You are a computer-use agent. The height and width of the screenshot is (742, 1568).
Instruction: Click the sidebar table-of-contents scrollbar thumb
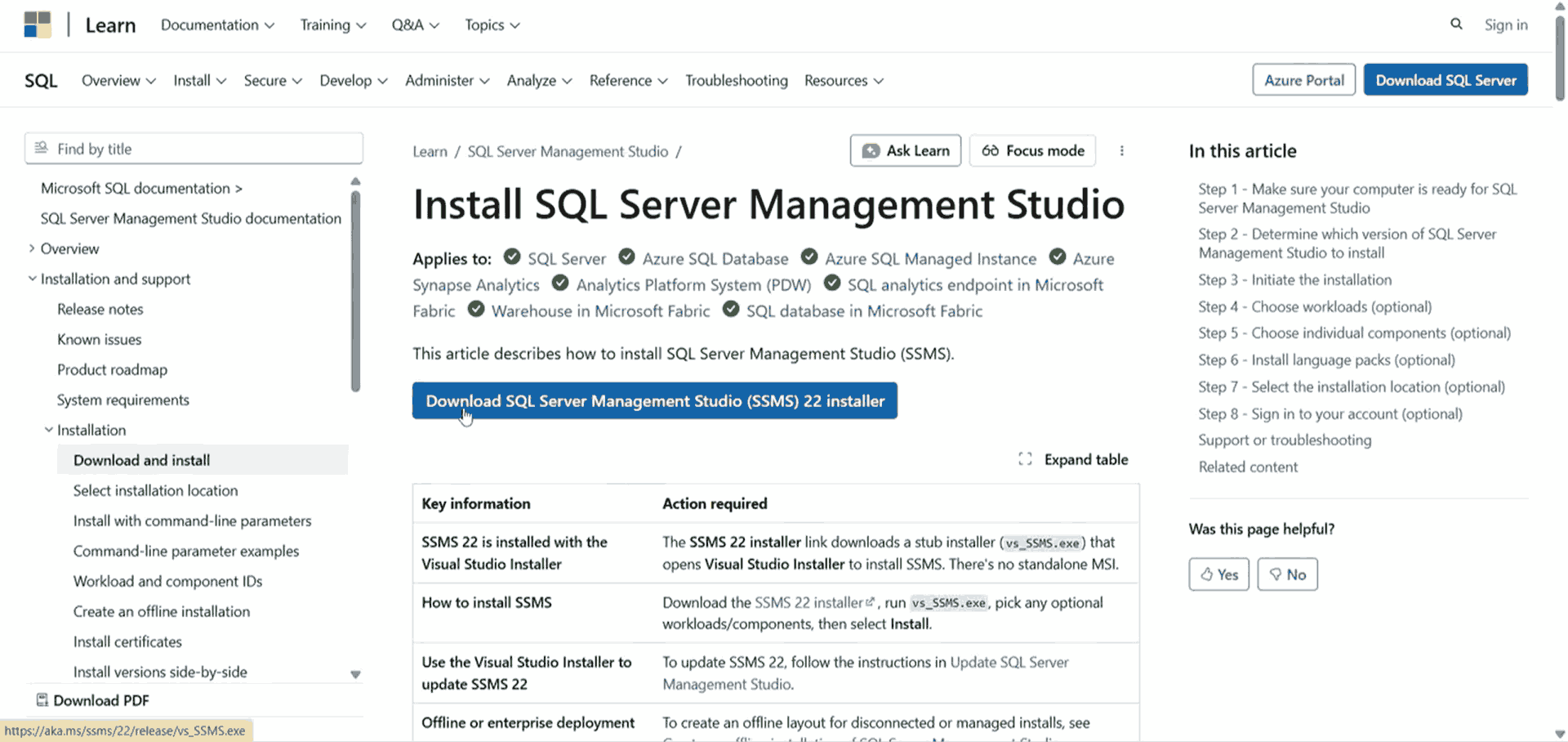(x=355, y=292)
